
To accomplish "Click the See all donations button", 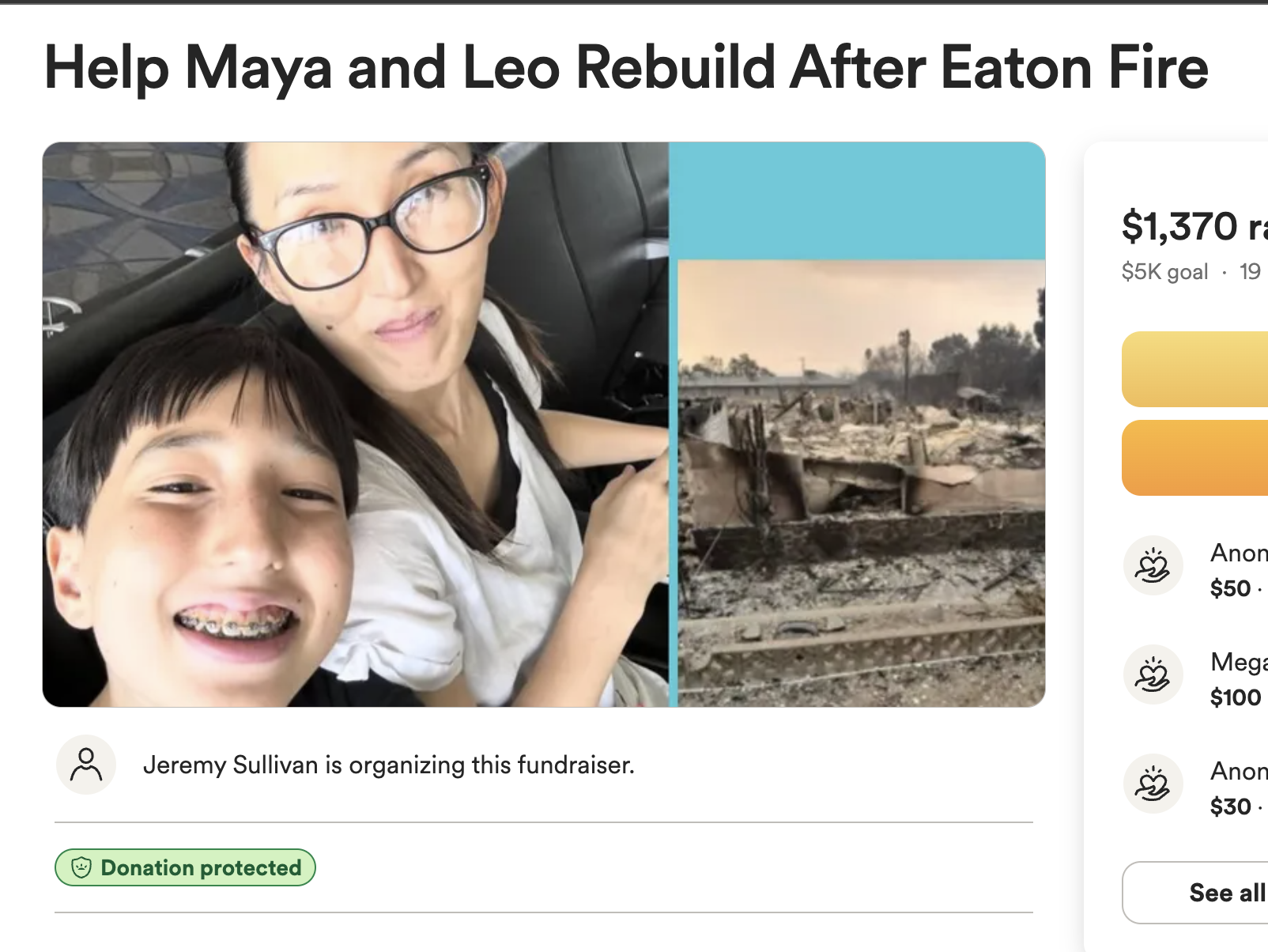I will click(x=1195, y=893).
